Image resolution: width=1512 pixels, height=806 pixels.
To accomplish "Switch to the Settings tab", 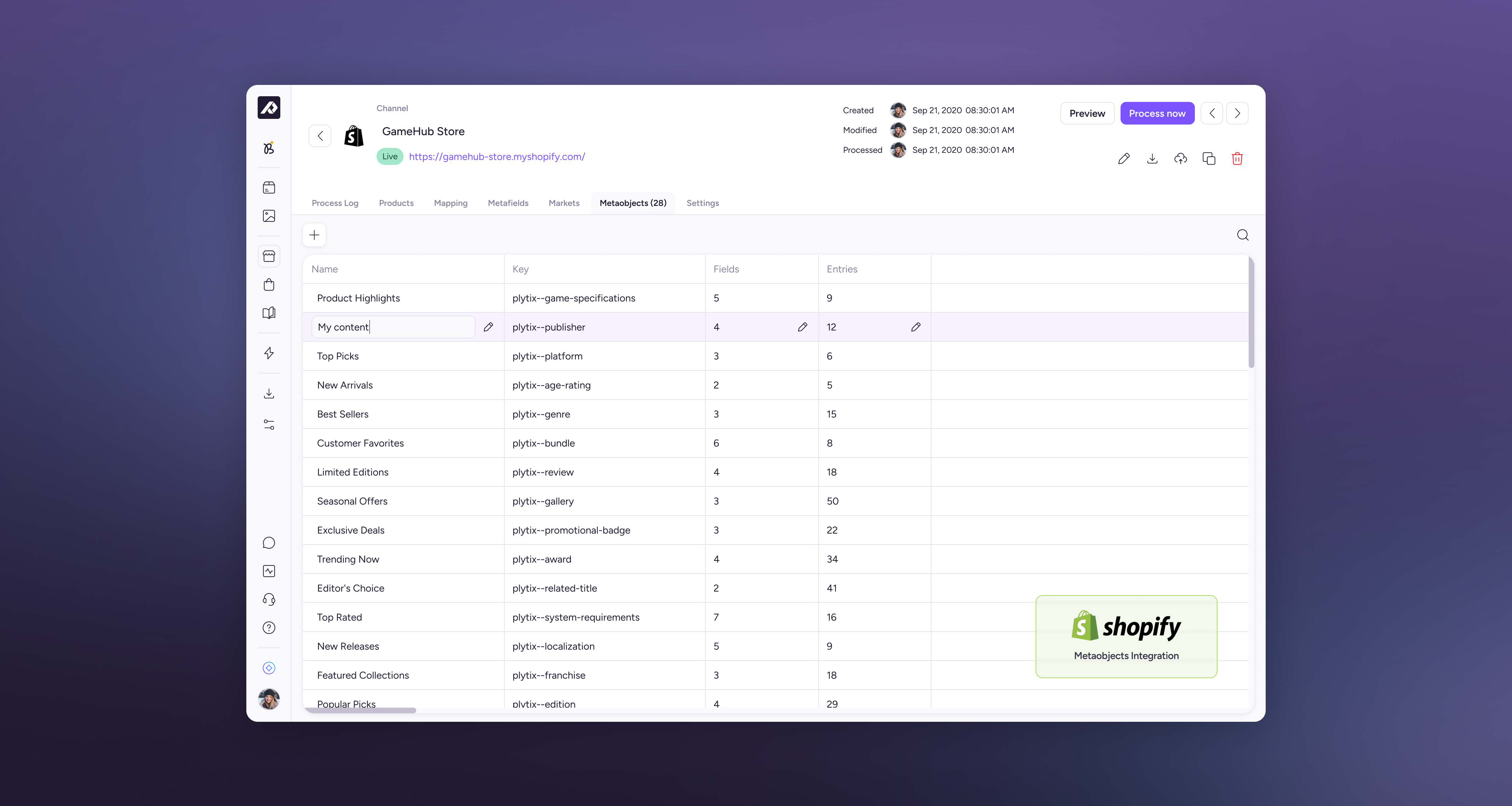I will (x=703, y=203).
